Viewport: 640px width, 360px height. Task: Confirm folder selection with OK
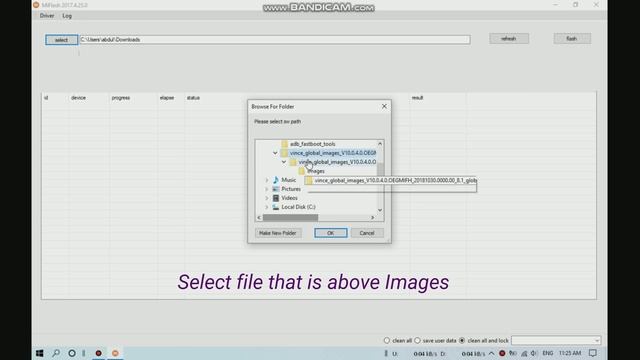coord(331,233)
